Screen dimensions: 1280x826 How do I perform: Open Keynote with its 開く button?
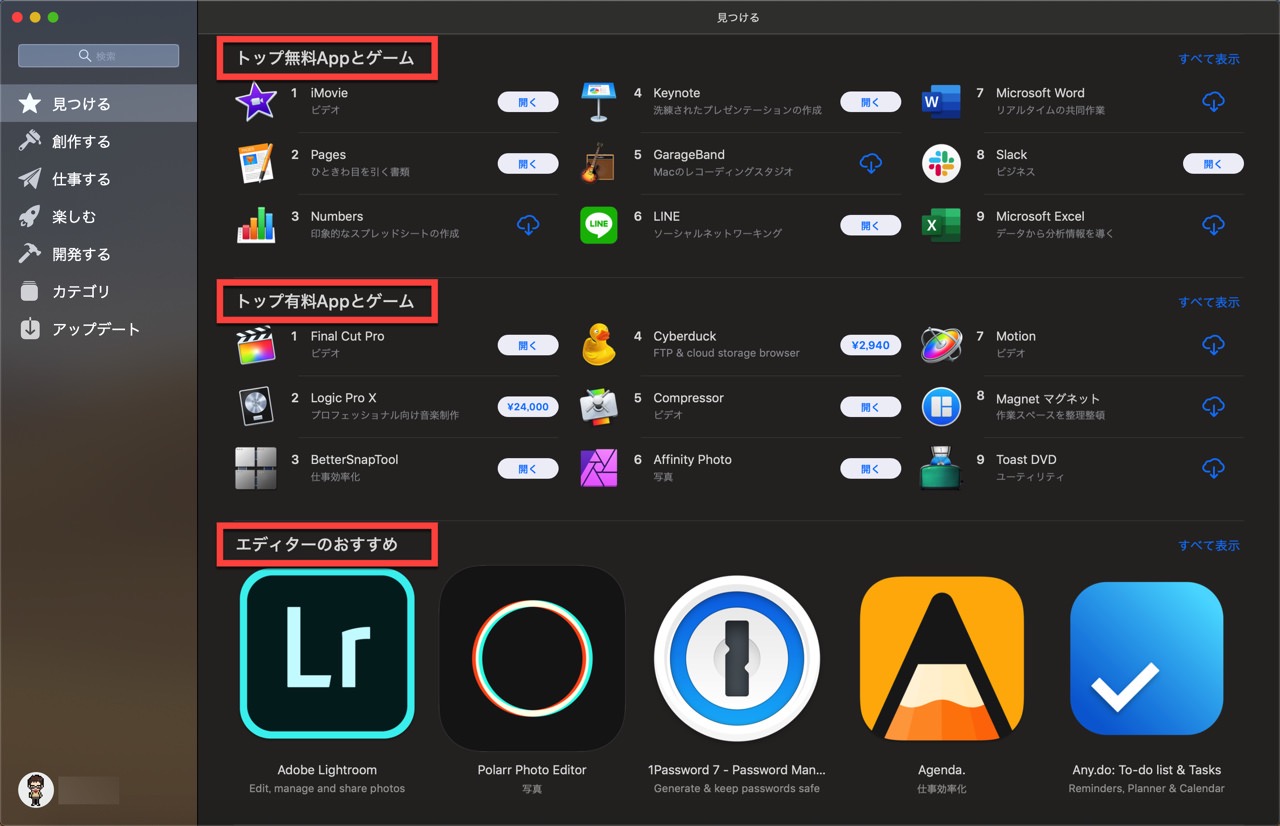click(x=871, y=102)
